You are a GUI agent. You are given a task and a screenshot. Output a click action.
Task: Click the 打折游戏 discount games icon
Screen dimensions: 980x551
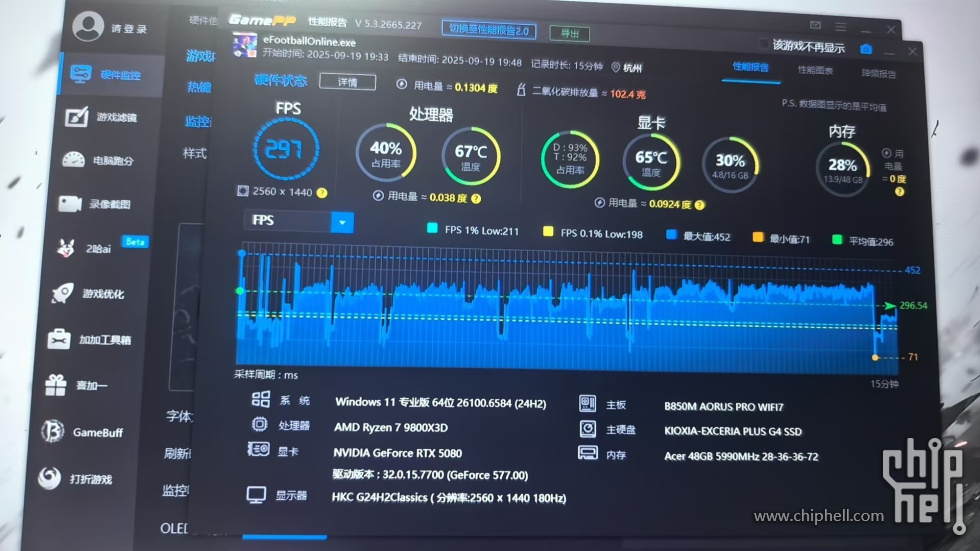pyautogui.click(x=49, y=478)
